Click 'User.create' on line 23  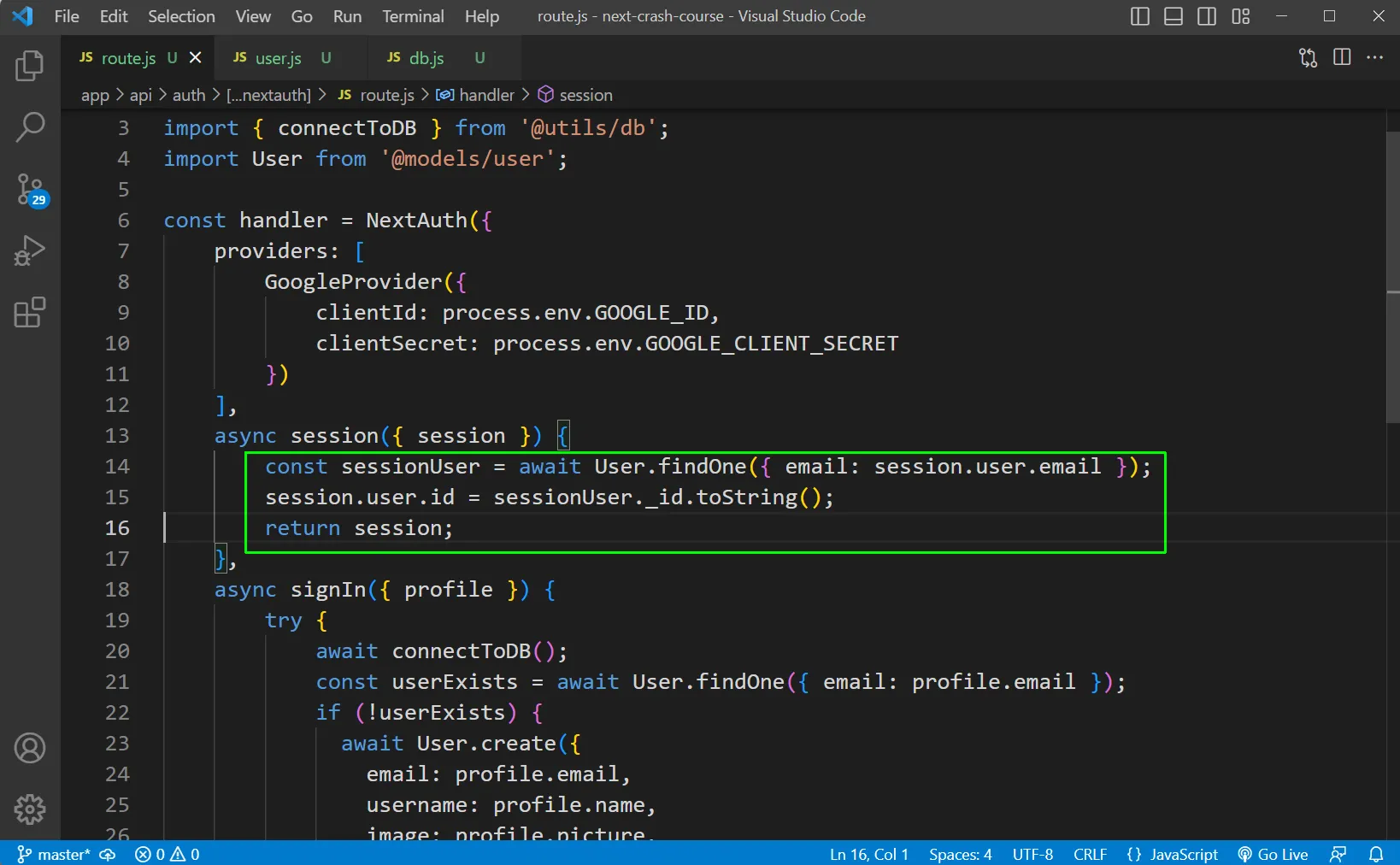point(486,743)
